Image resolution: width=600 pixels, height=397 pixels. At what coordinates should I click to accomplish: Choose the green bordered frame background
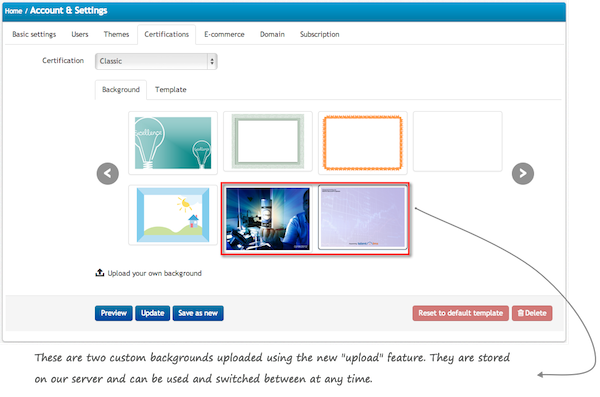click(268, 142)
